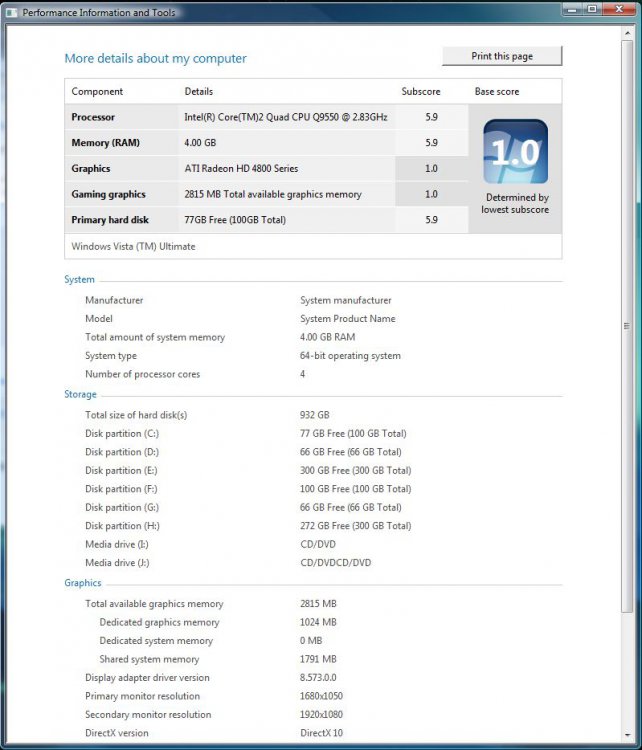Minimize the Performance Information window
Viewport: 642px width, 750px height.
pyautogui.click(x=572, y=9)
